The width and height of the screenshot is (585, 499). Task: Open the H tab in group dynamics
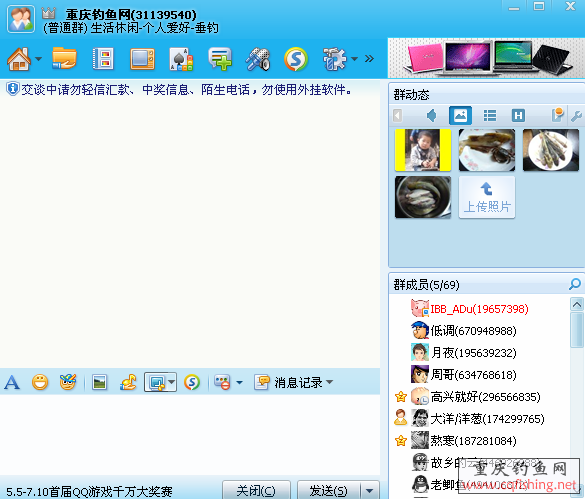click(518, 116)
